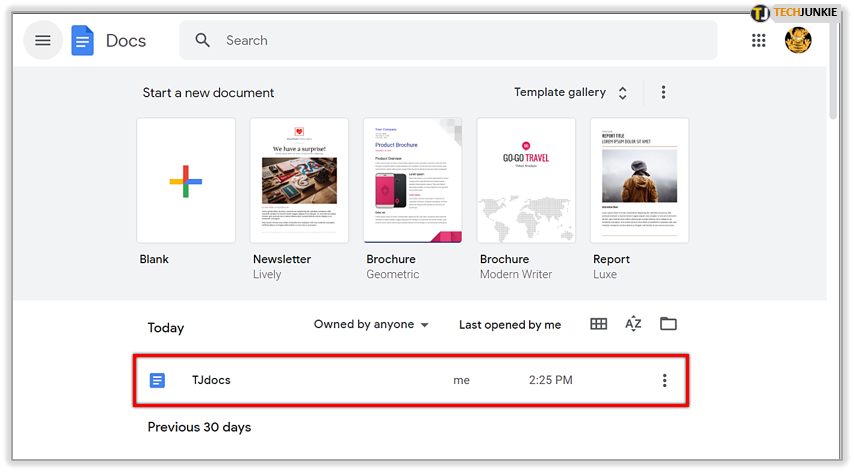Click the Previous 30 days heading
This screenshot has height=472, width=854.
199,427
